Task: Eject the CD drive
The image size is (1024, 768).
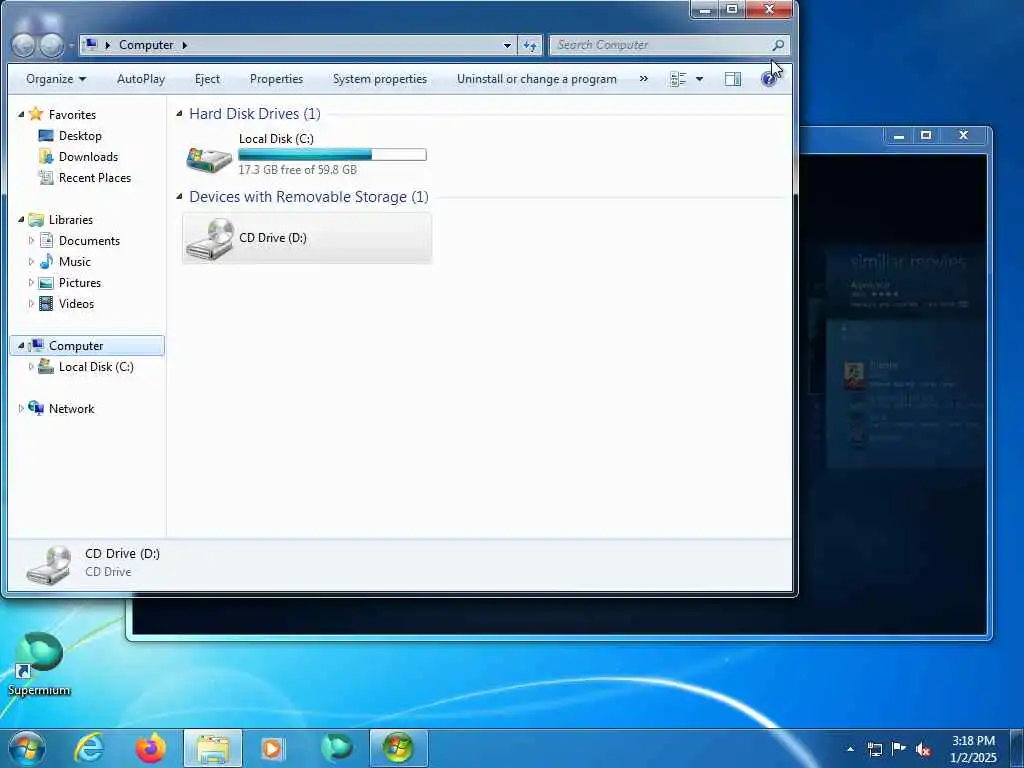Action: click(x=207, y=79)
